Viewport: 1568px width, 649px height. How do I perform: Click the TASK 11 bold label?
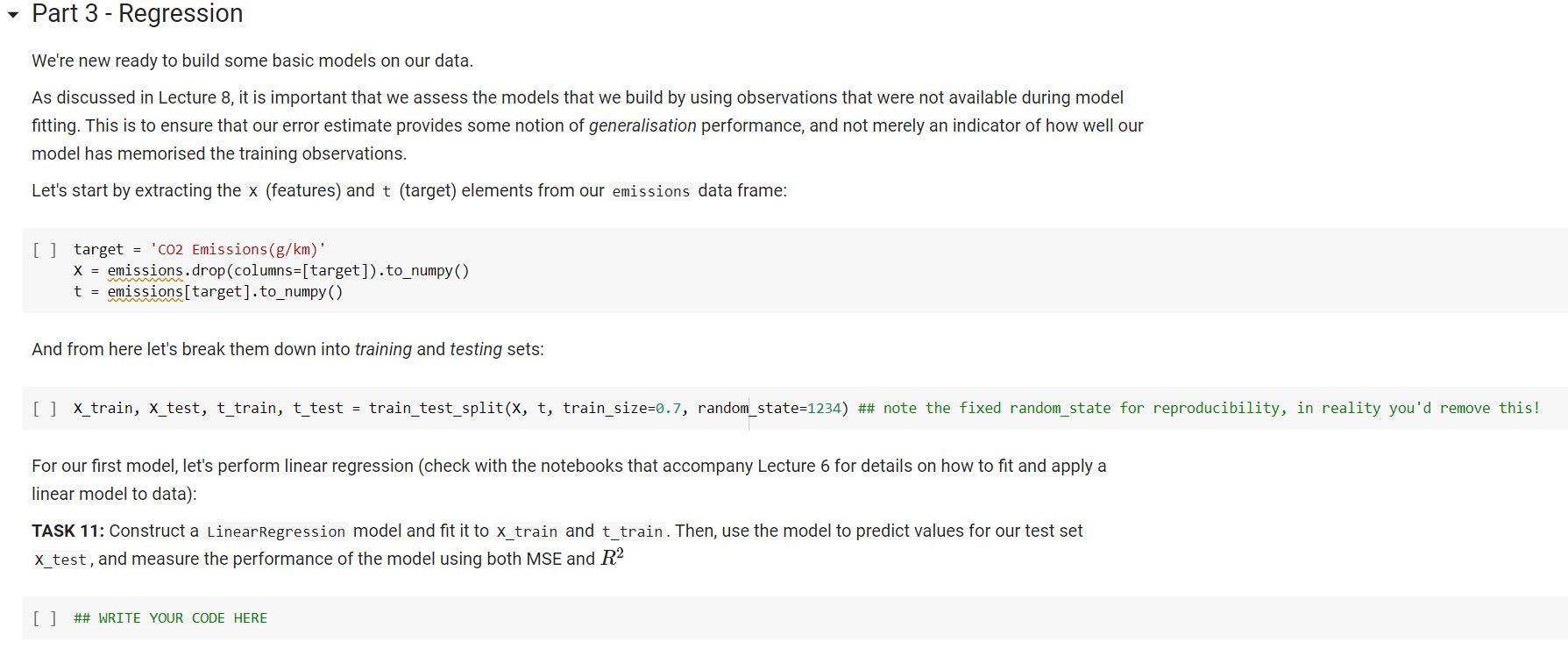coord(67,531)
